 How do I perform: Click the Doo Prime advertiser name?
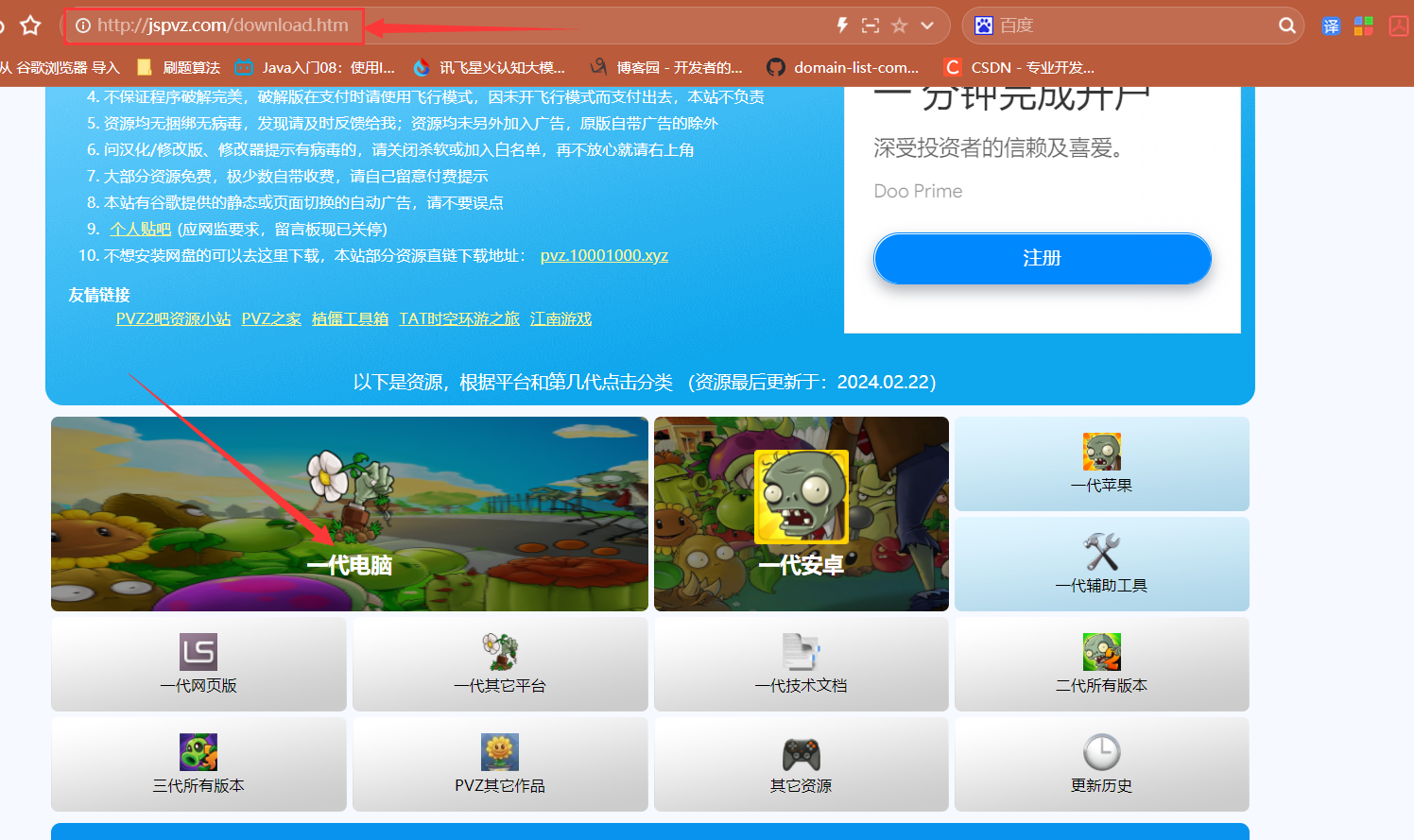click(918, 191)
